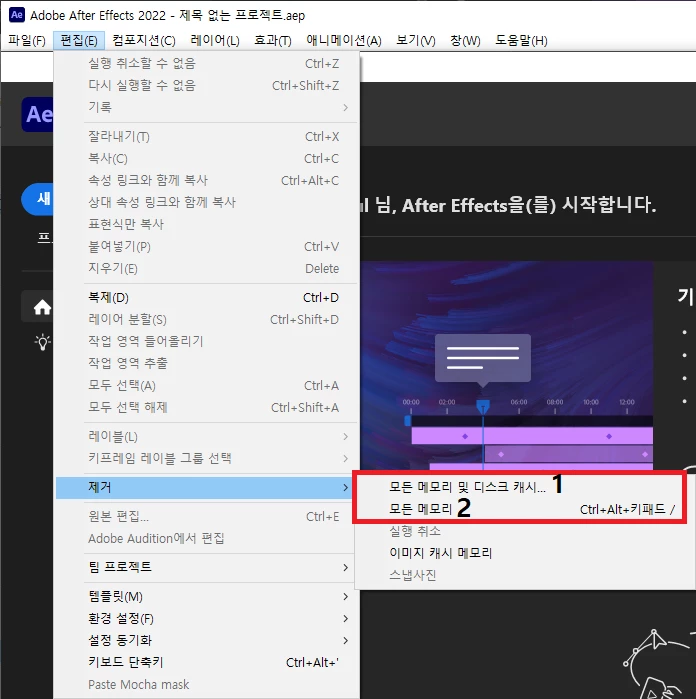The height and width of the screenshot is (699, 696).
Task: Open the 레이어(L) menu
Action: pyautogui.click(x=215, y=41)
